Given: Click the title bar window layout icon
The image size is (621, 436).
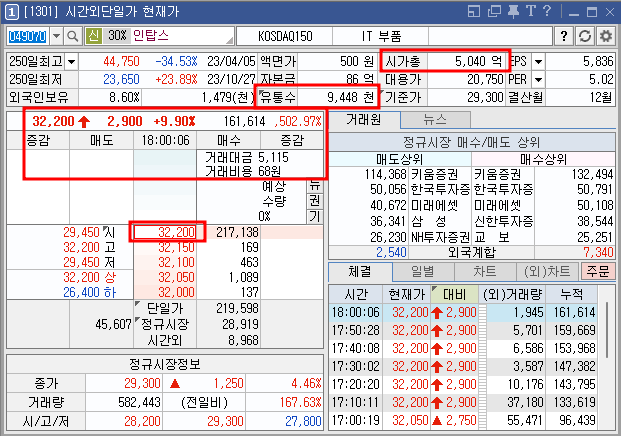Looking at the screenshot, I should pyautogui.click(x=474, y=11).
